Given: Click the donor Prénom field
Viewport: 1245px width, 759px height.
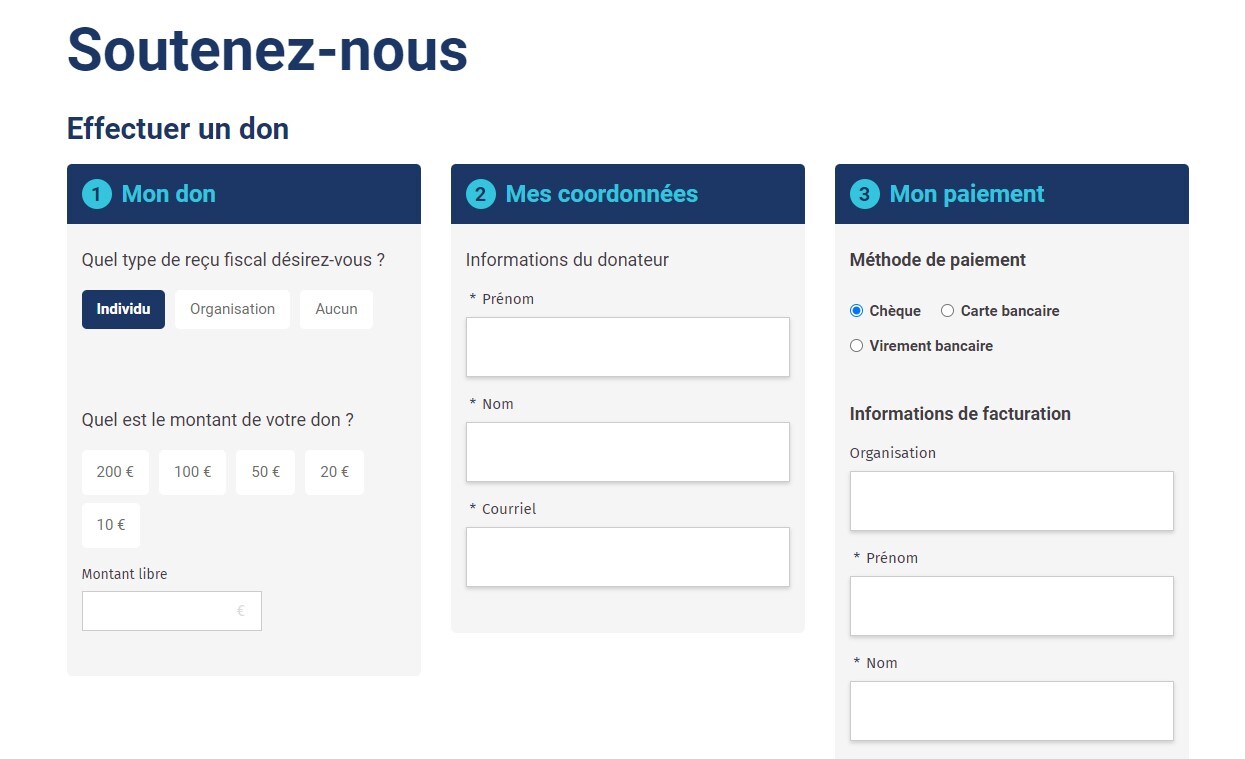Looking at the screenshot, I should (x=627, y=347).
